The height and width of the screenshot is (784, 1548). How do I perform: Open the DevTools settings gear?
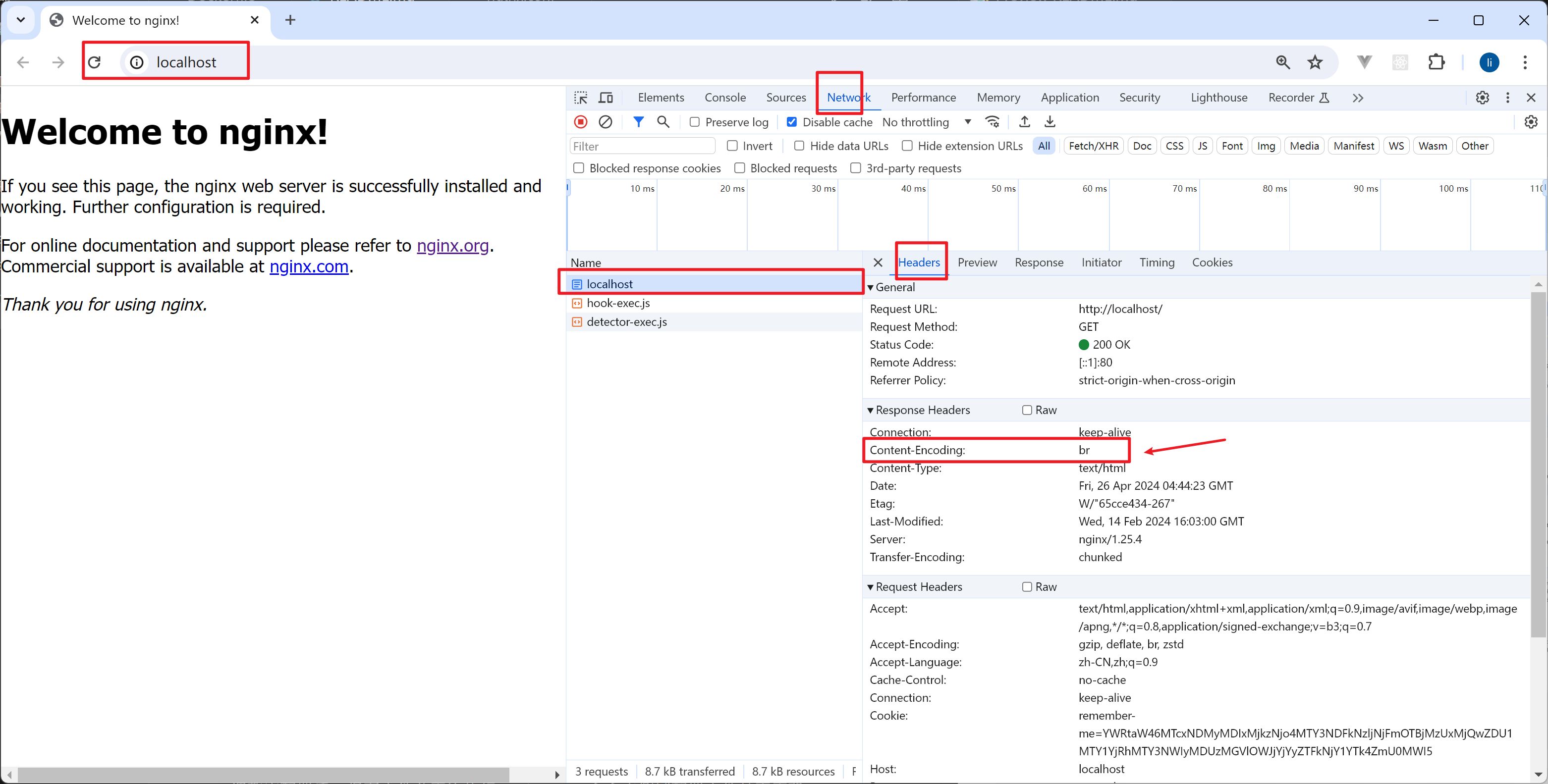(x=1482, y=98)
